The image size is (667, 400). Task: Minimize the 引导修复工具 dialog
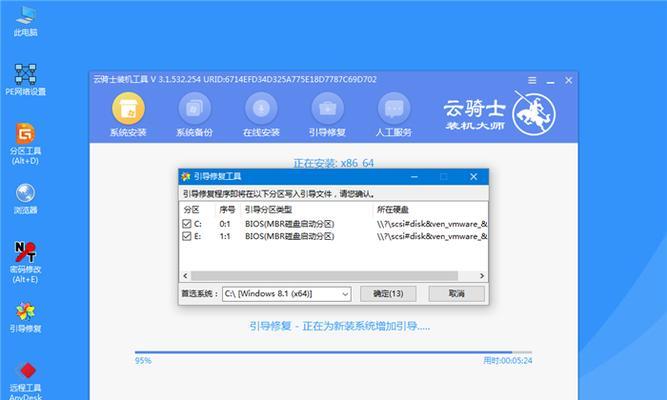(x=414, y=176)
